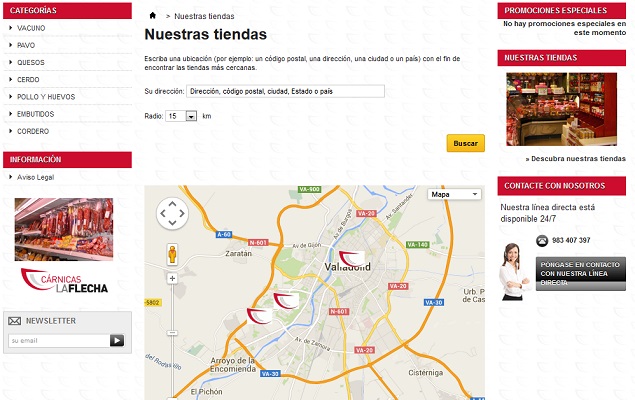
Task: Click the Street View pegman icon
Action: (x=172, y=254)
